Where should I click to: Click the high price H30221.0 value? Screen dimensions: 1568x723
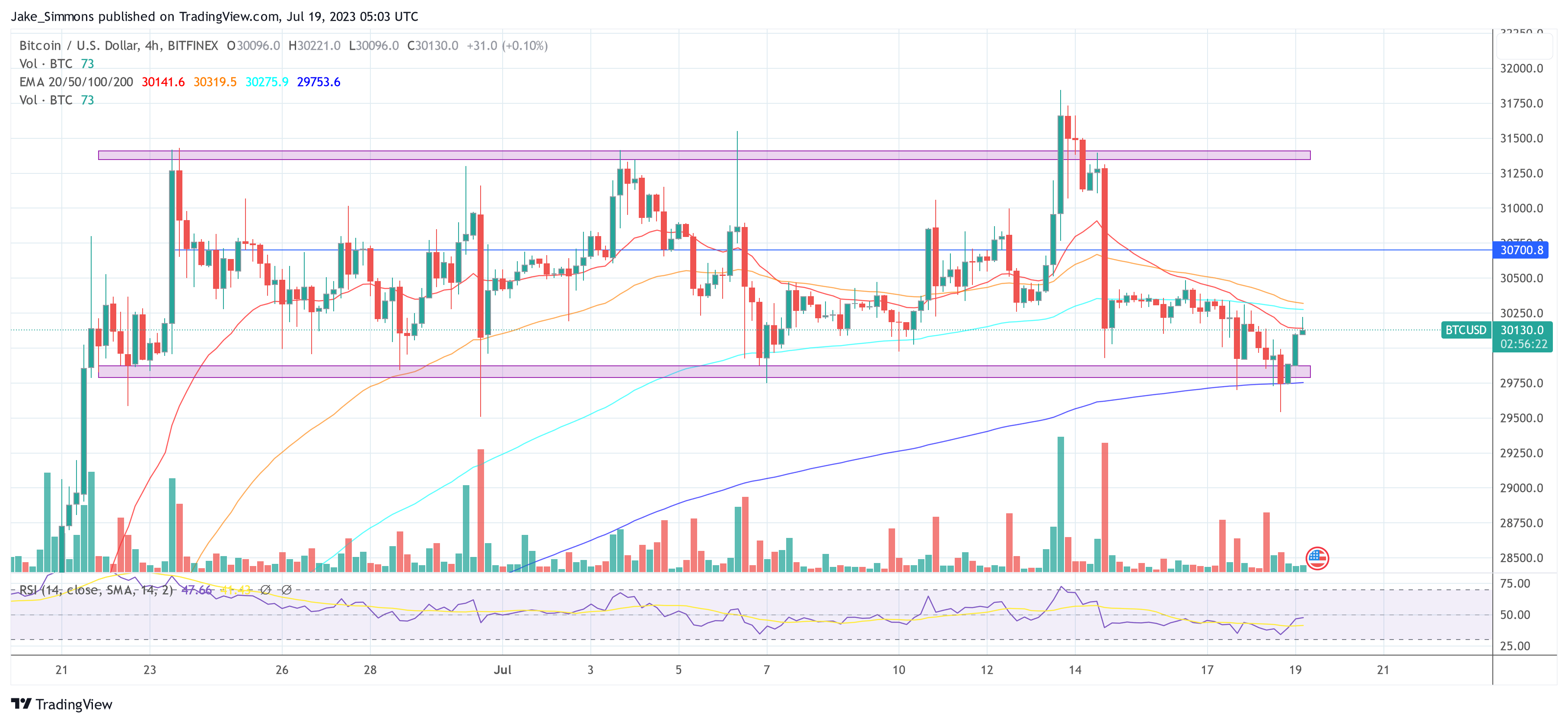314,46
